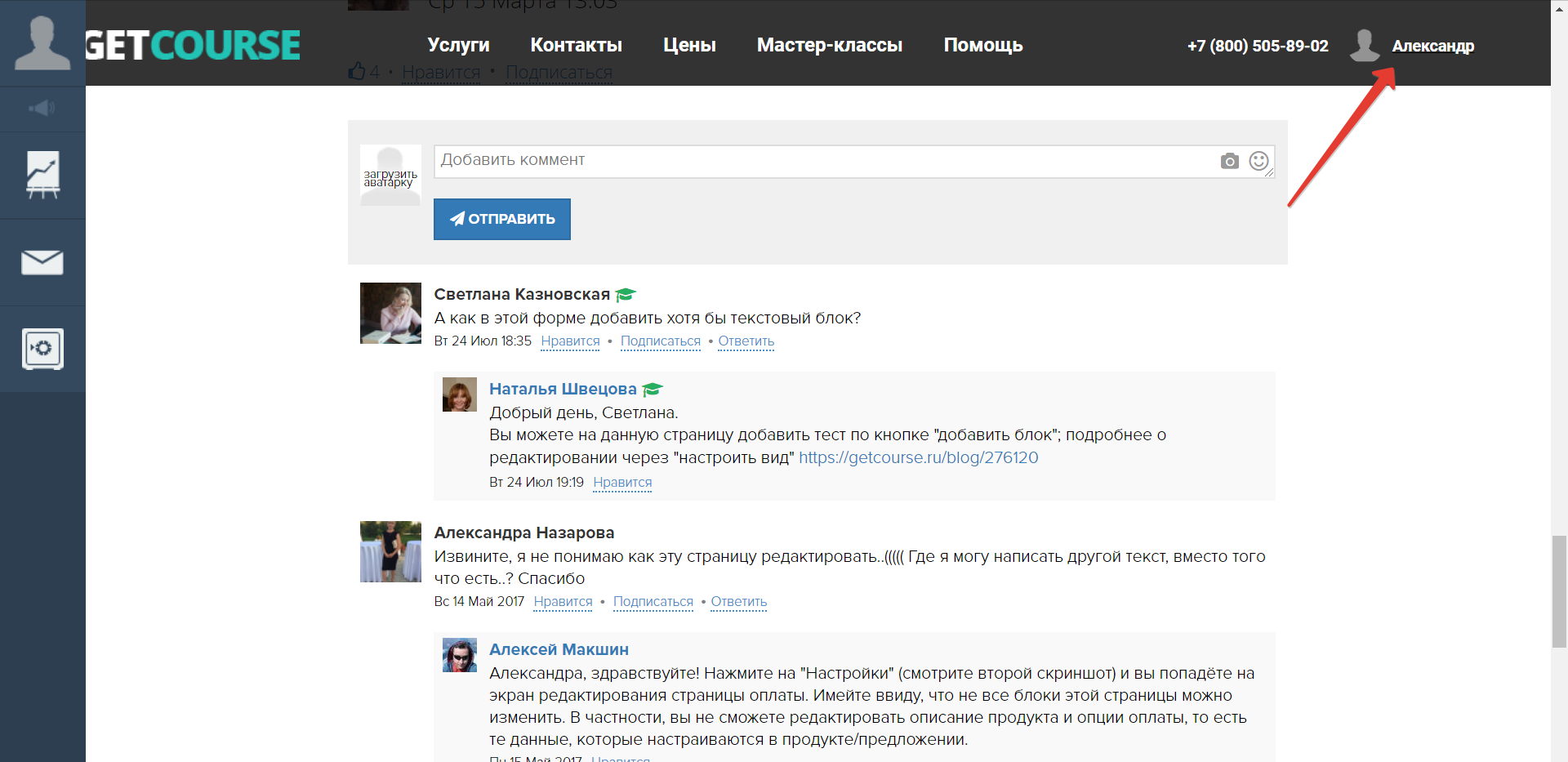Click the user avatar icon beside Александр
The width and height of the screenshot is (1568, 762).
(x=1365, y=46)
